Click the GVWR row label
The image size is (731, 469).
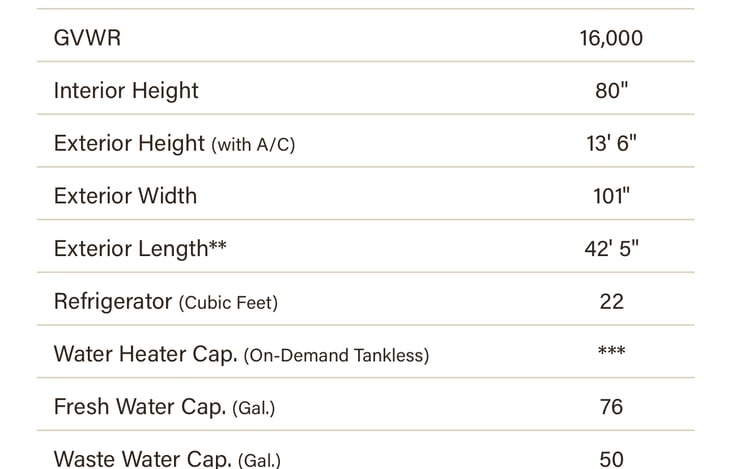point(88,38)
